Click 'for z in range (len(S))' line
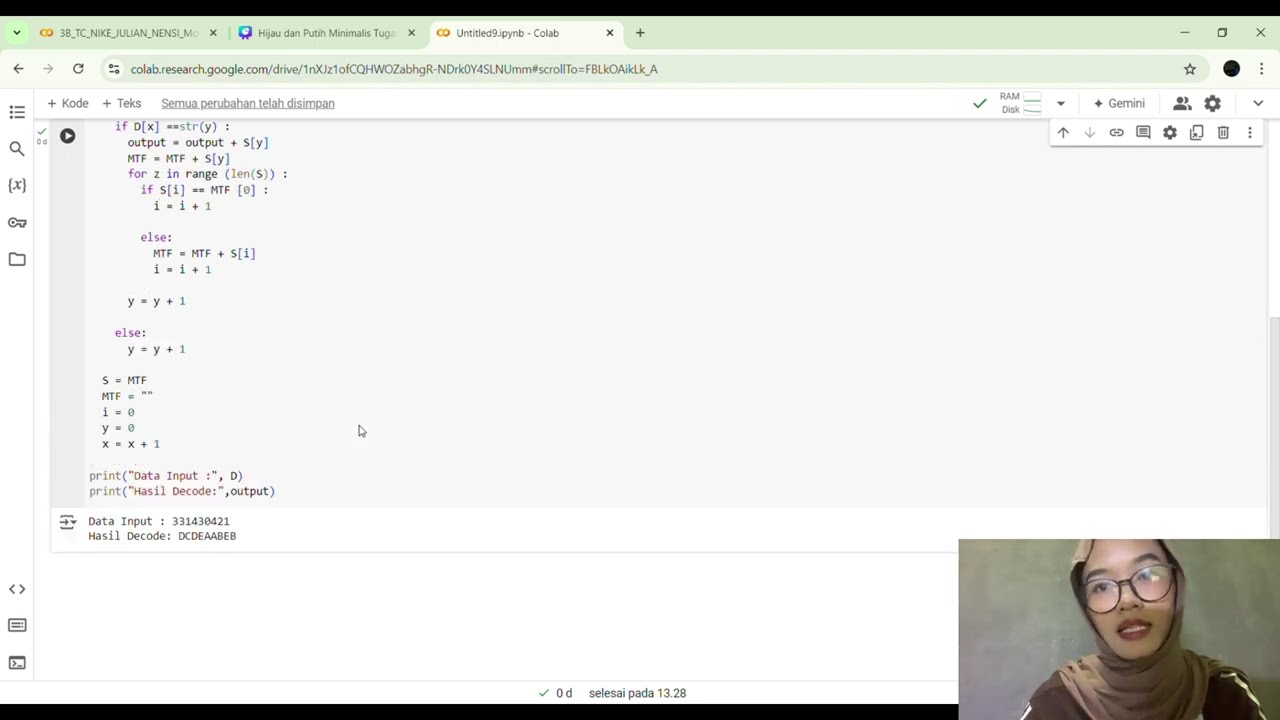The width and height of the screenshot is (1280, 720). (207, 174)
